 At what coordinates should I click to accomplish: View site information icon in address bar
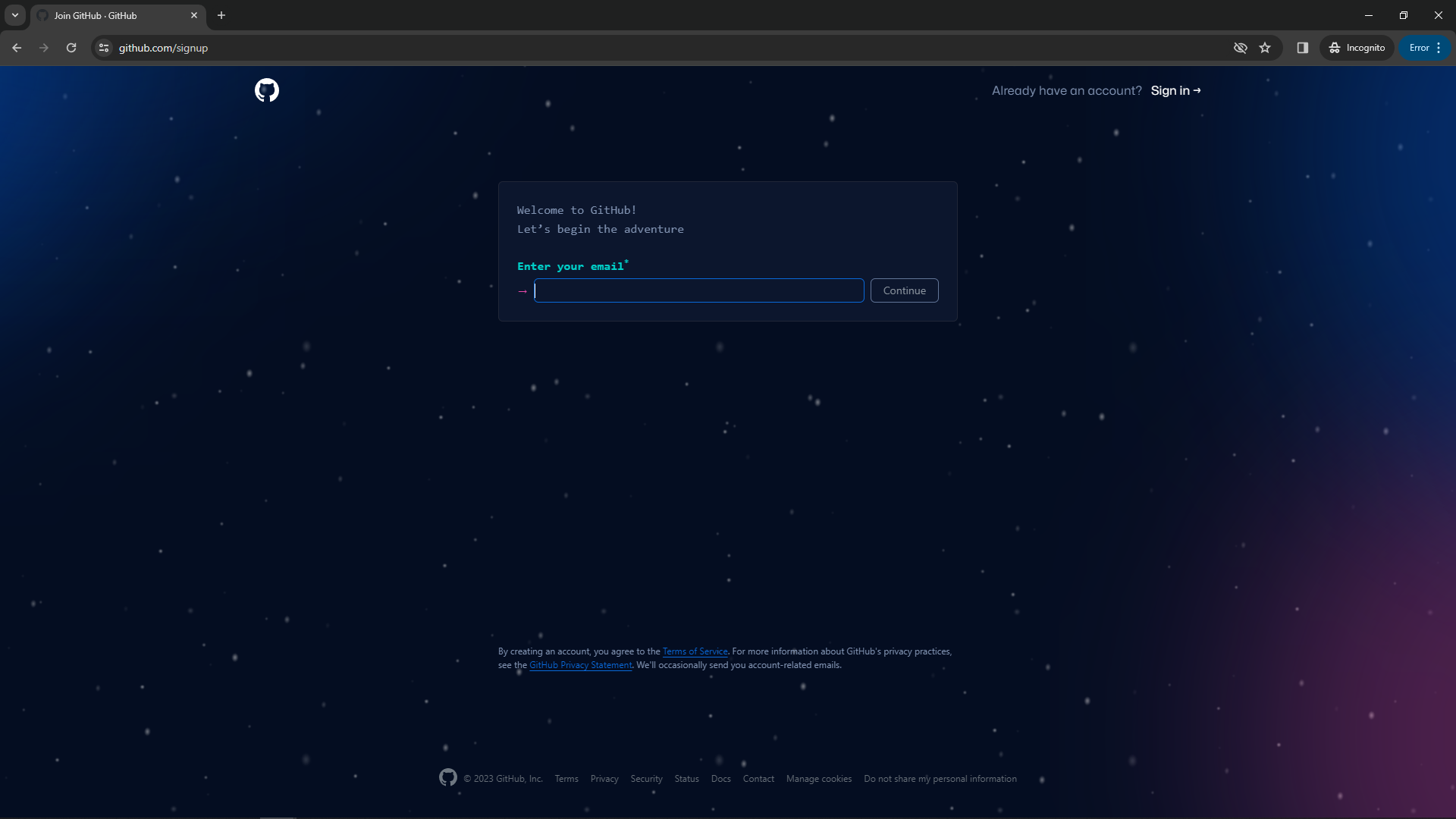[x=104, y=48]
